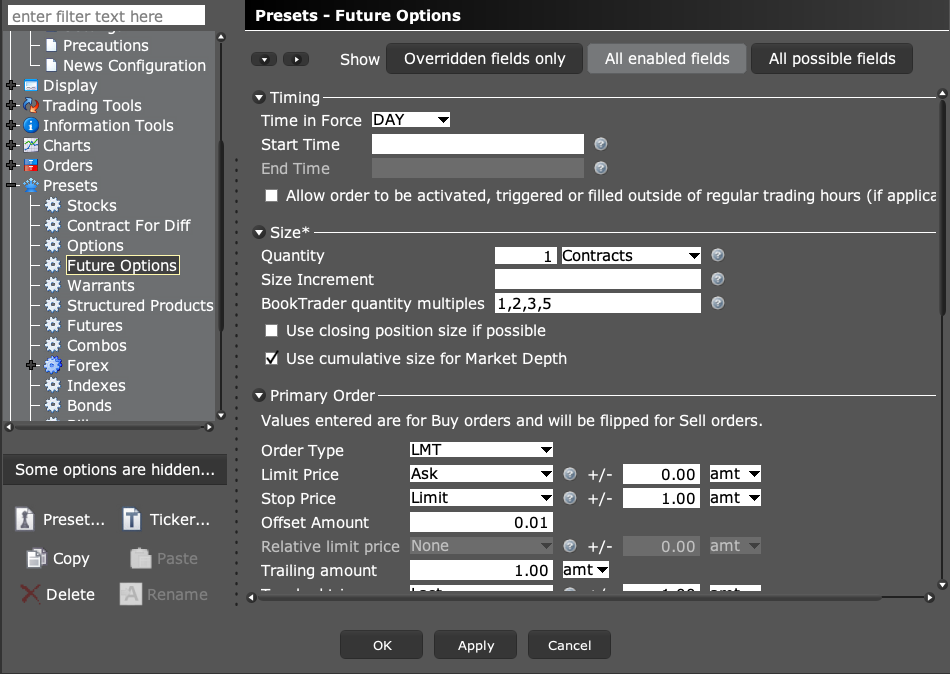Open Trailing amount amt dropdown
950x674 pixels.
click(585, 570)
